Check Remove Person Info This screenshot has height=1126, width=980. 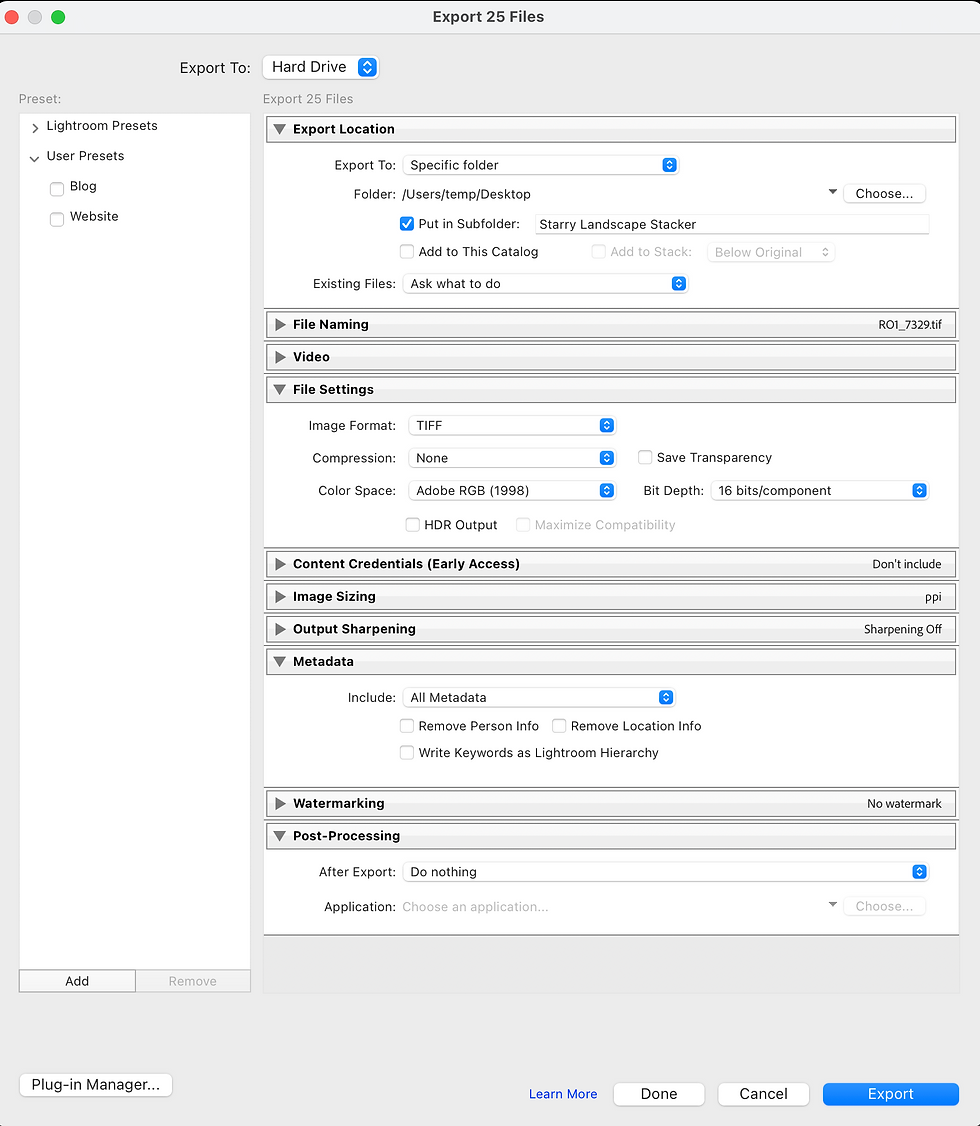[x=406, y=725]
